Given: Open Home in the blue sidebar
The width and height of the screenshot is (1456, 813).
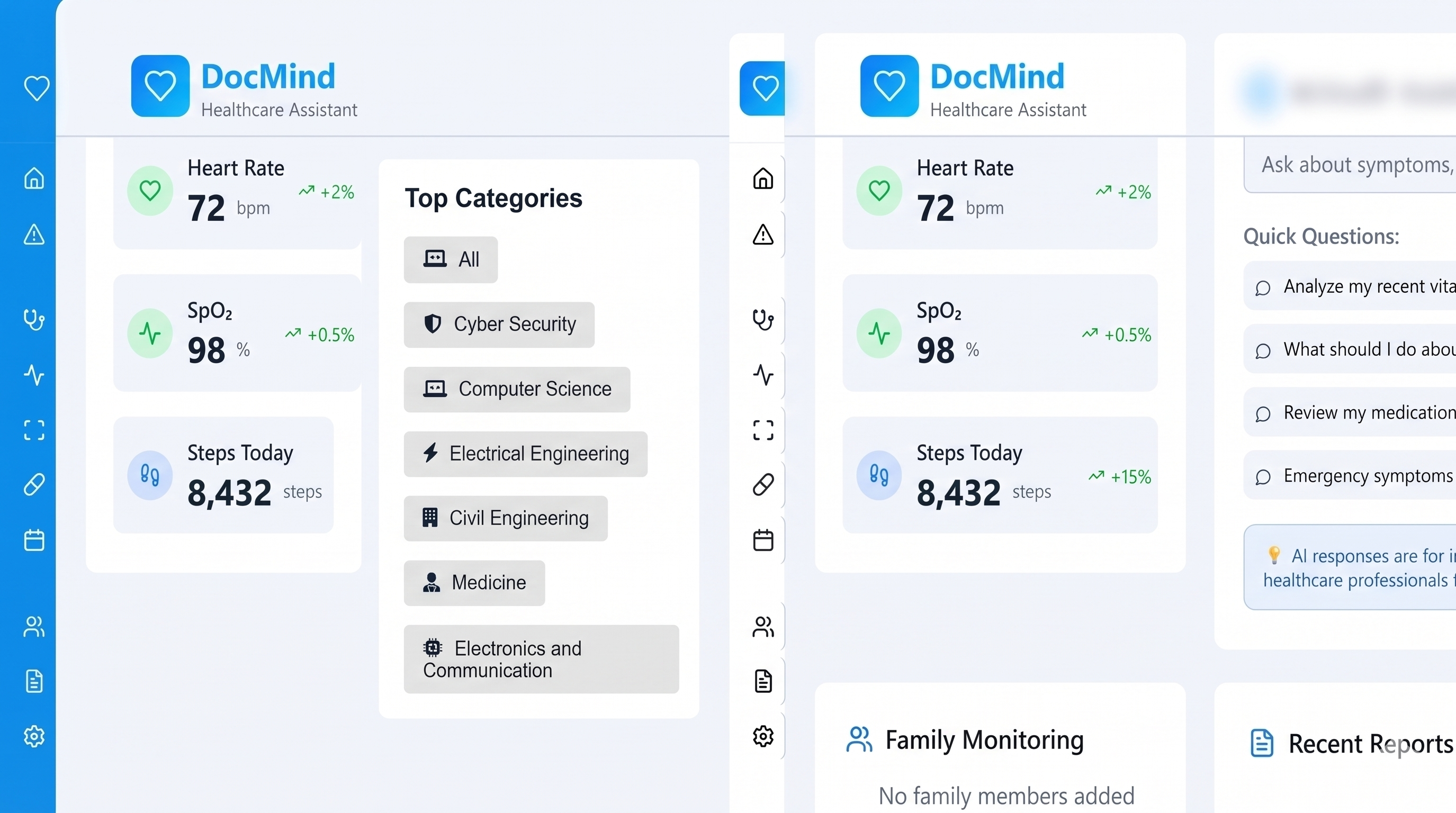Looking at the screenshot, I should [x=34, y=178].
